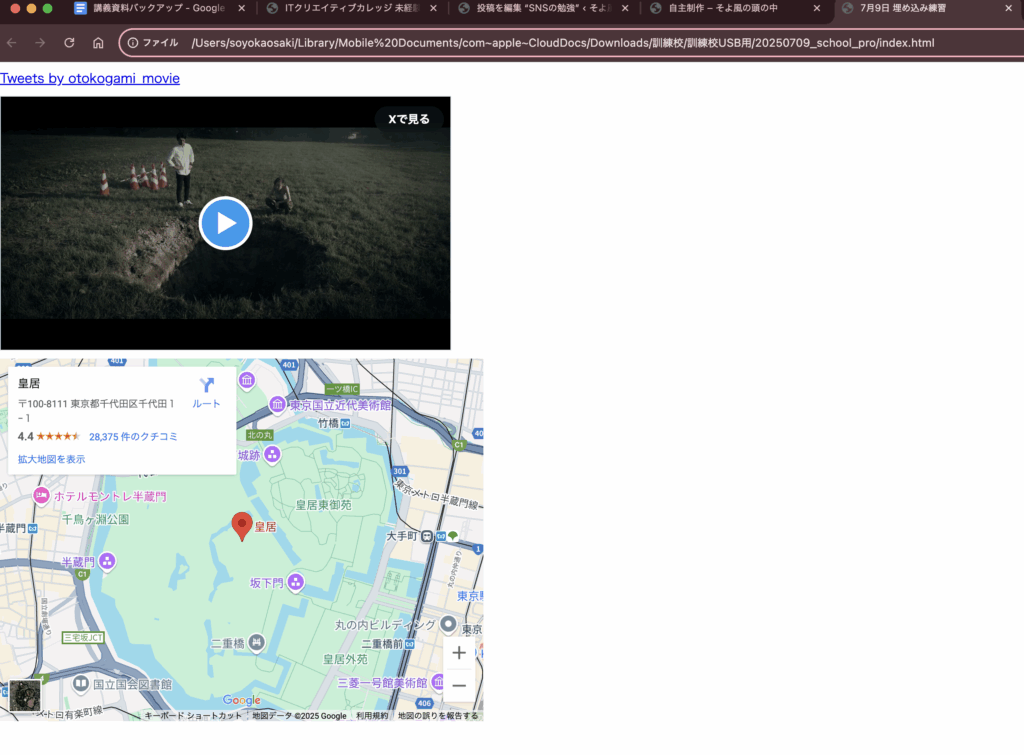Switch to the '自主制作 – そよ風の頭の中' tab
Image resolution: width=1024 pixels, height=755 pixels.
coord(730,8)
